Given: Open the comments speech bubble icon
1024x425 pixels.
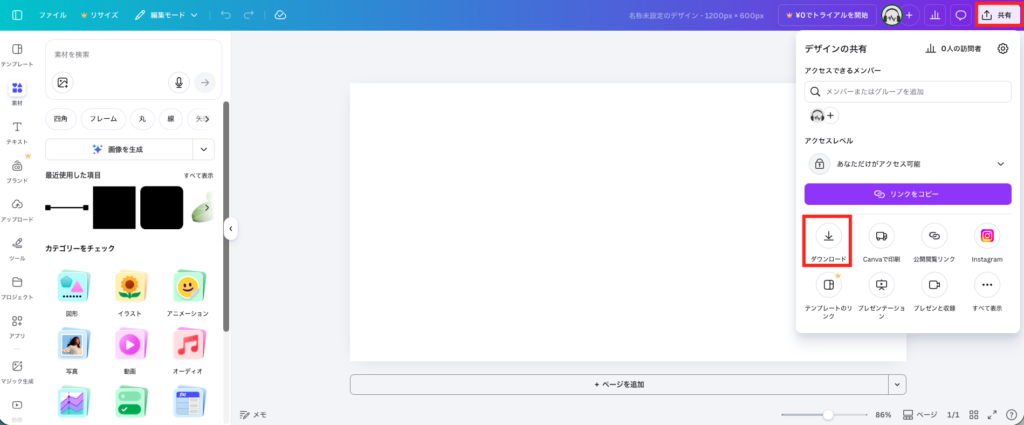Looking at the screenshot, I should 961,15.
